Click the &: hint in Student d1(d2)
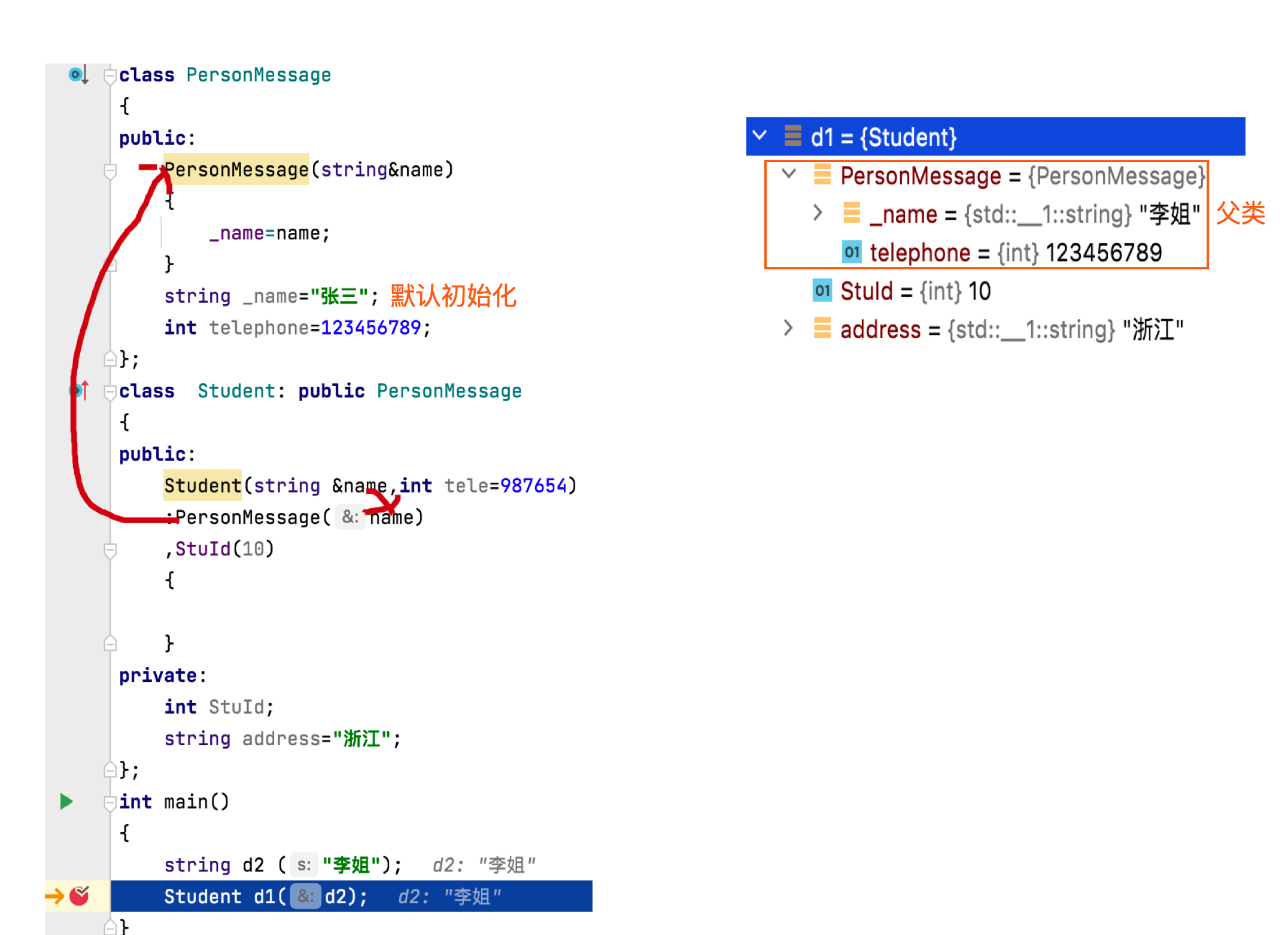 pyautogui.click(x=305, y=896)
